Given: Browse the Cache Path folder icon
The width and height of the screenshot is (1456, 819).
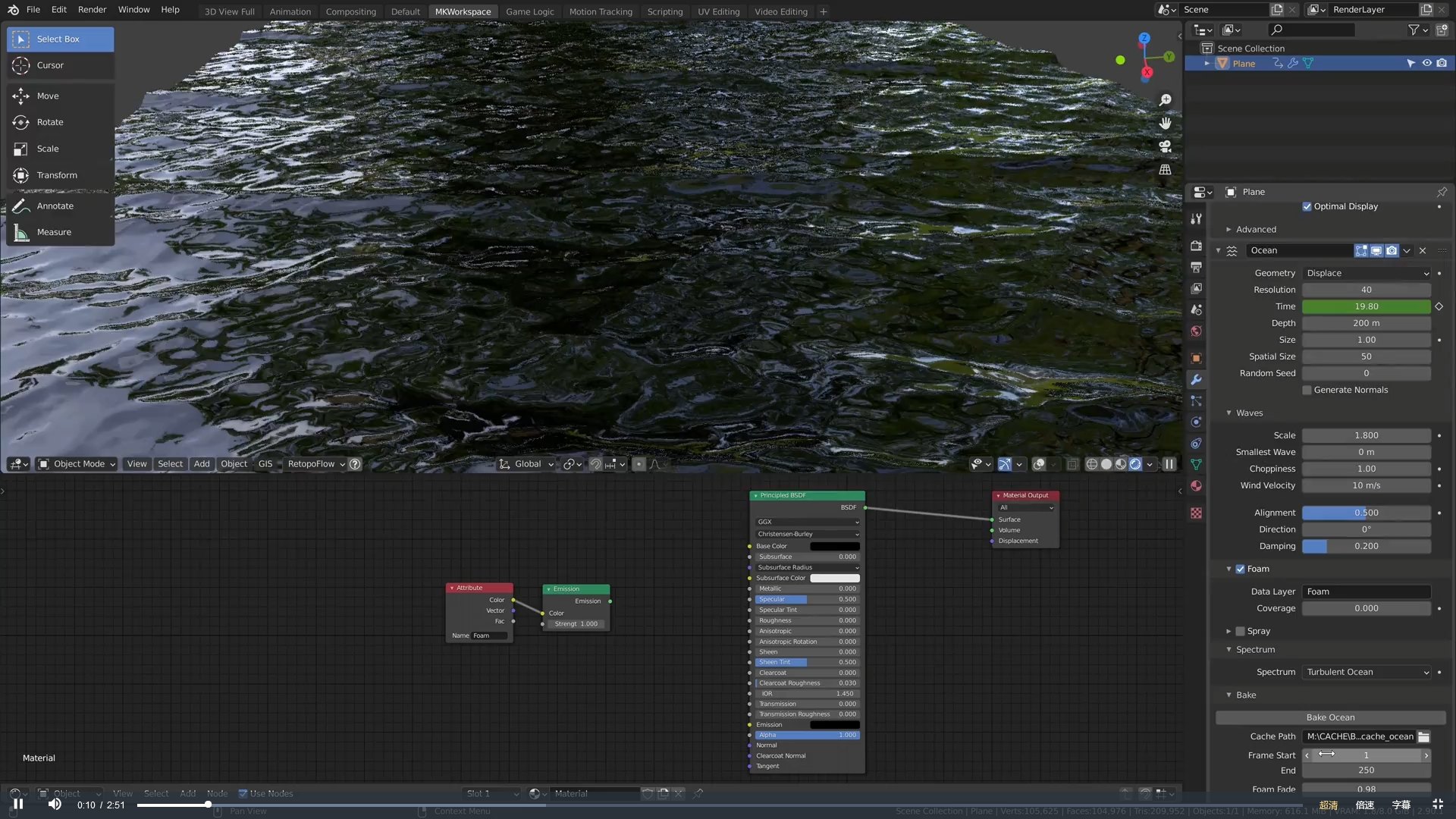Looking at the screenshot, I should click(x=1423, y=737).
